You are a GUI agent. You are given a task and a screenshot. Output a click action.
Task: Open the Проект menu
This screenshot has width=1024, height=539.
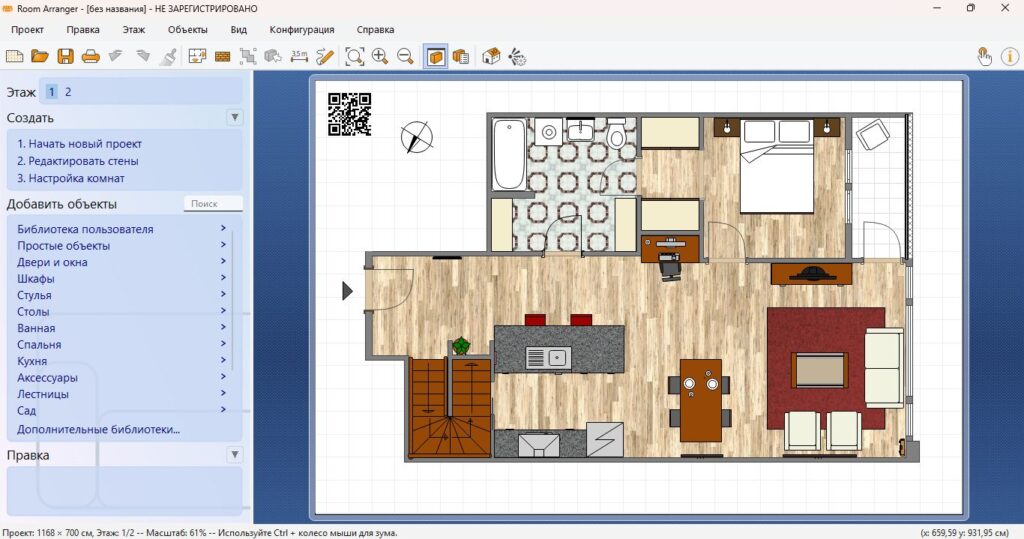pyautogui.click(x=27, y=29)
